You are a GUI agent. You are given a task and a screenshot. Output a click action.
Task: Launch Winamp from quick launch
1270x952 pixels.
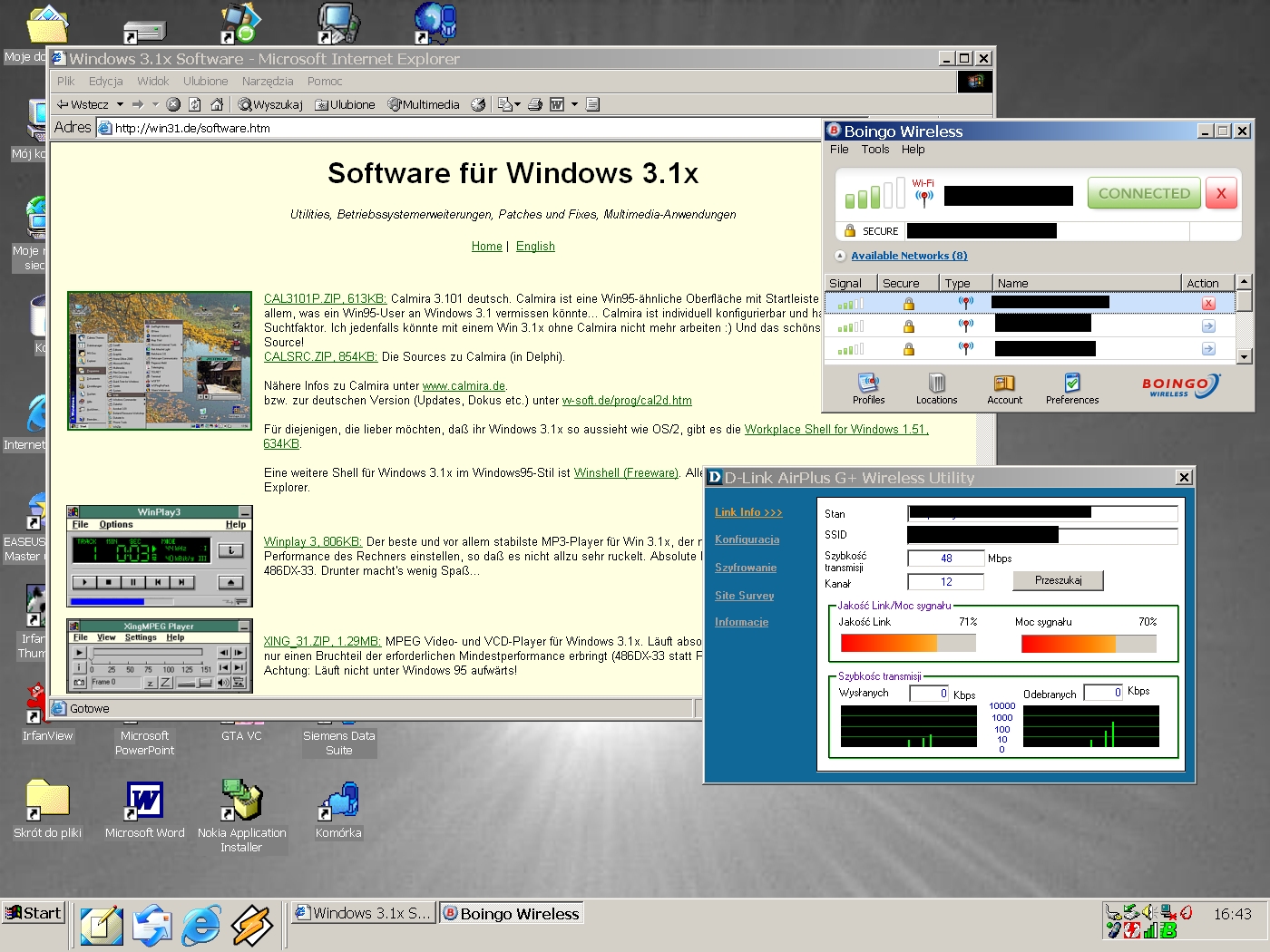pos(251,926)
